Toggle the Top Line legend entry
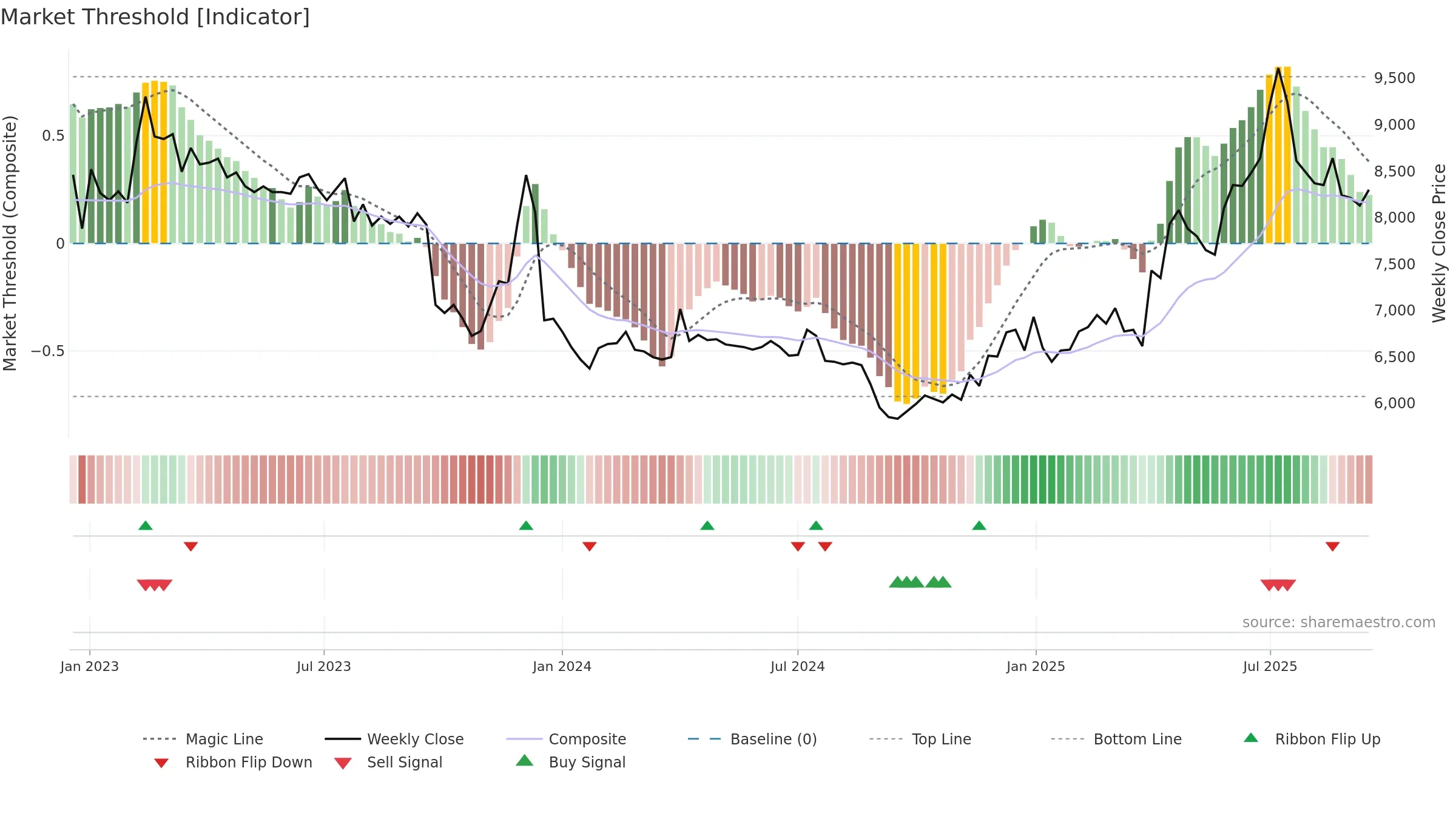Image resolution: width=1456 pixels, height=819 pixels. point(920,739)
